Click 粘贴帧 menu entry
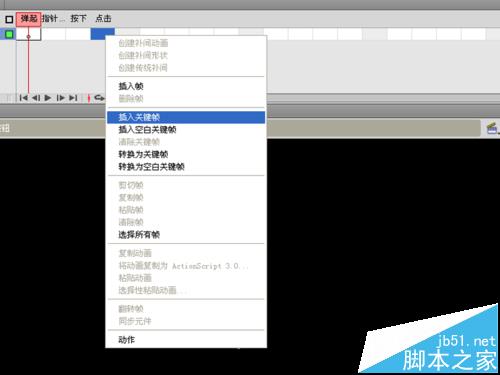 coord(186,210)
